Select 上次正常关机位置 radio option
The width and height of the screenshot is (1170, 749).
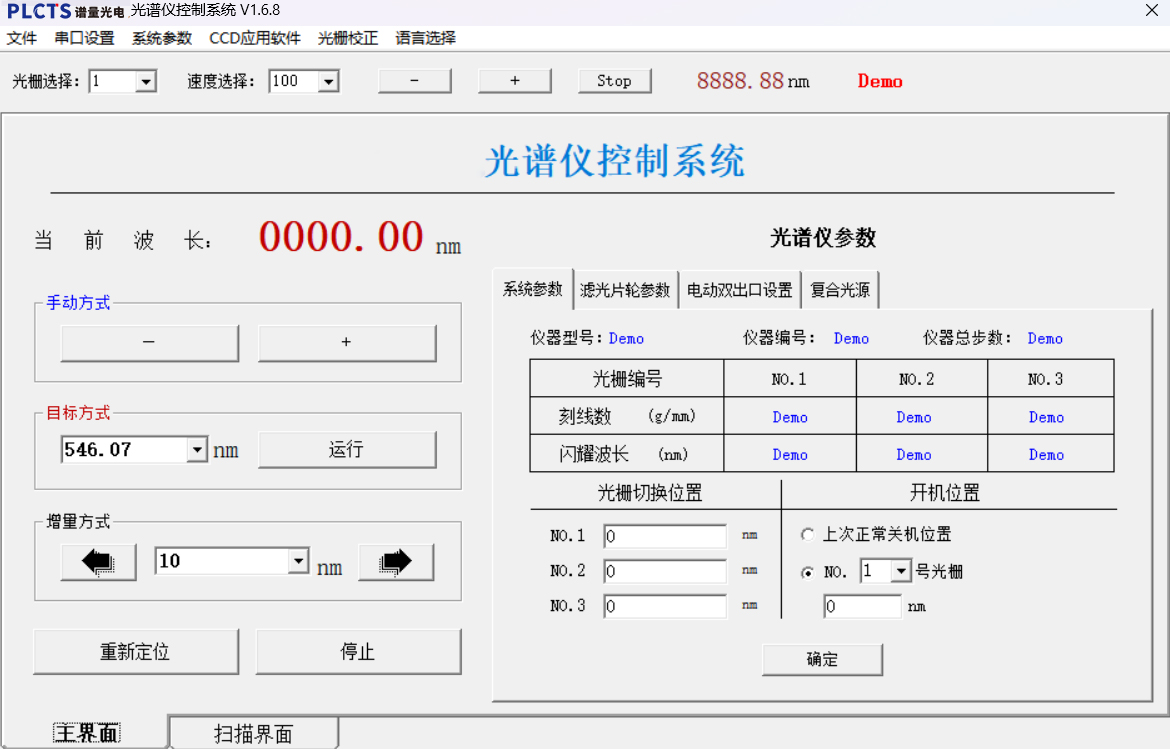pyautogui.click(x=808, y=535)
